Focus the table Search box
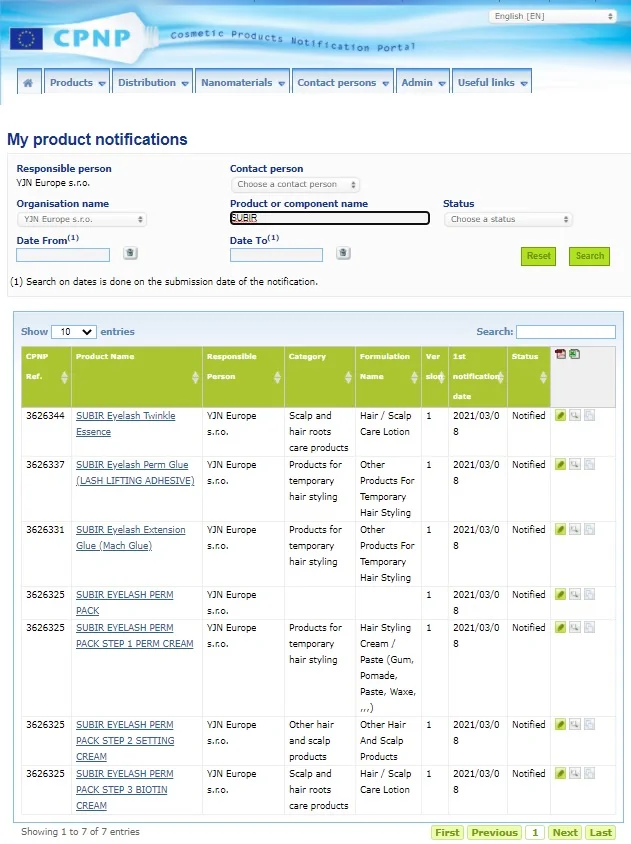Screen dimensions: 631x844 point(566,332)
